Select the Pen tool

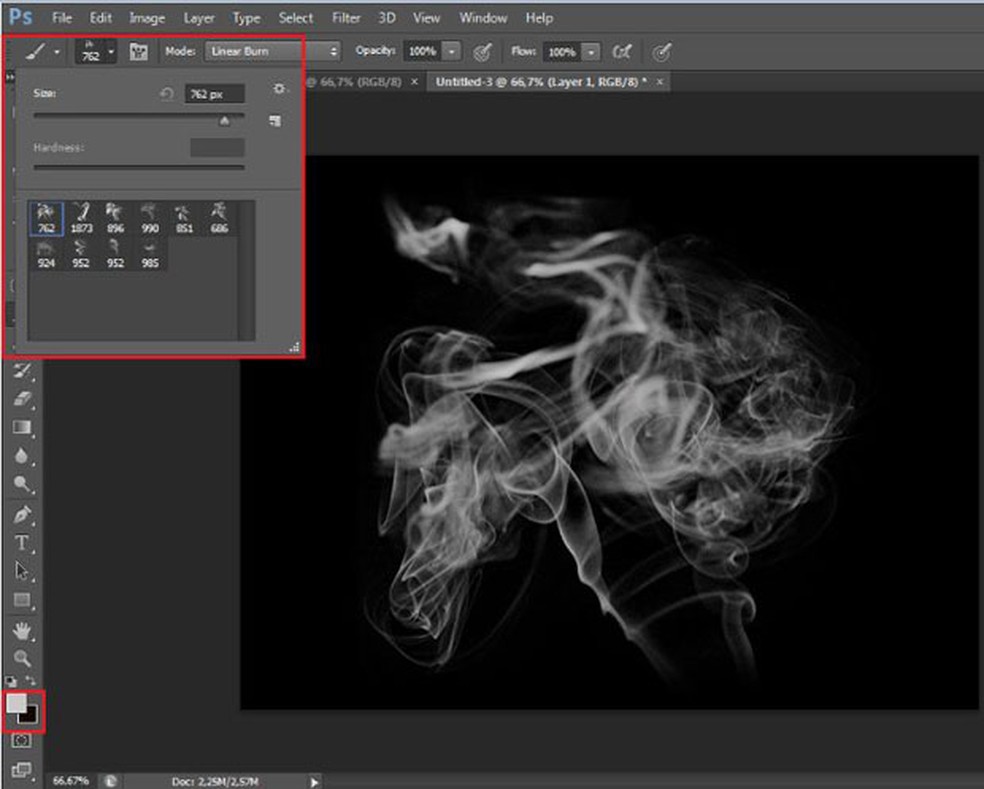click(x=22, y=515)
